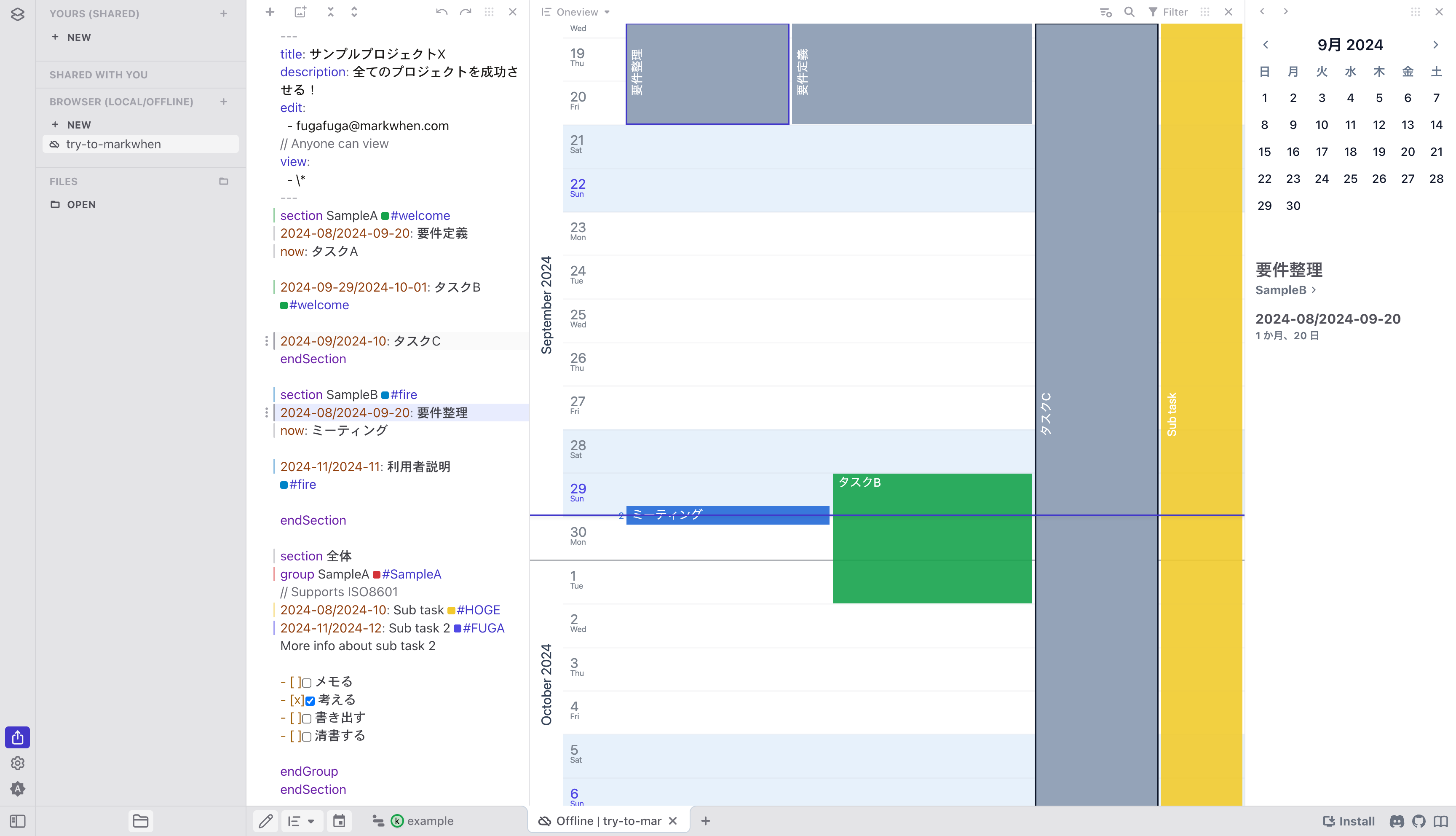Collapse all sections using the collapse icon
Image resolution: width=1456 pixels, height=836 pixels.
[x=330, y=11]
